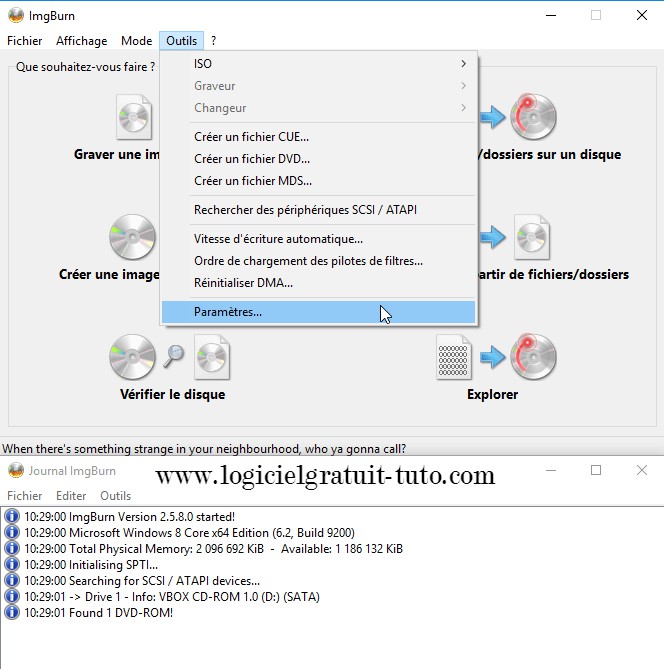The width and height of the screenshot is (664, 669).
Task: Click the image file icon above 'Graver une im'
Action: coord(134,117)
